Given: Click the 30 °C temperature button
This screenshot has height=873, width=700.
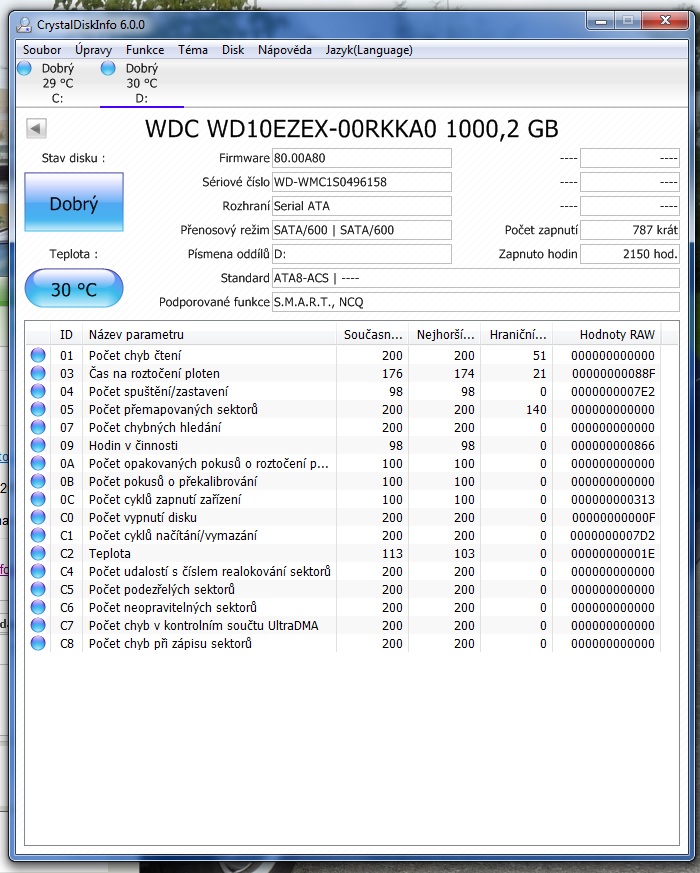Looking at the screenshot, I should pyautogui.click(x=74, y=289).
